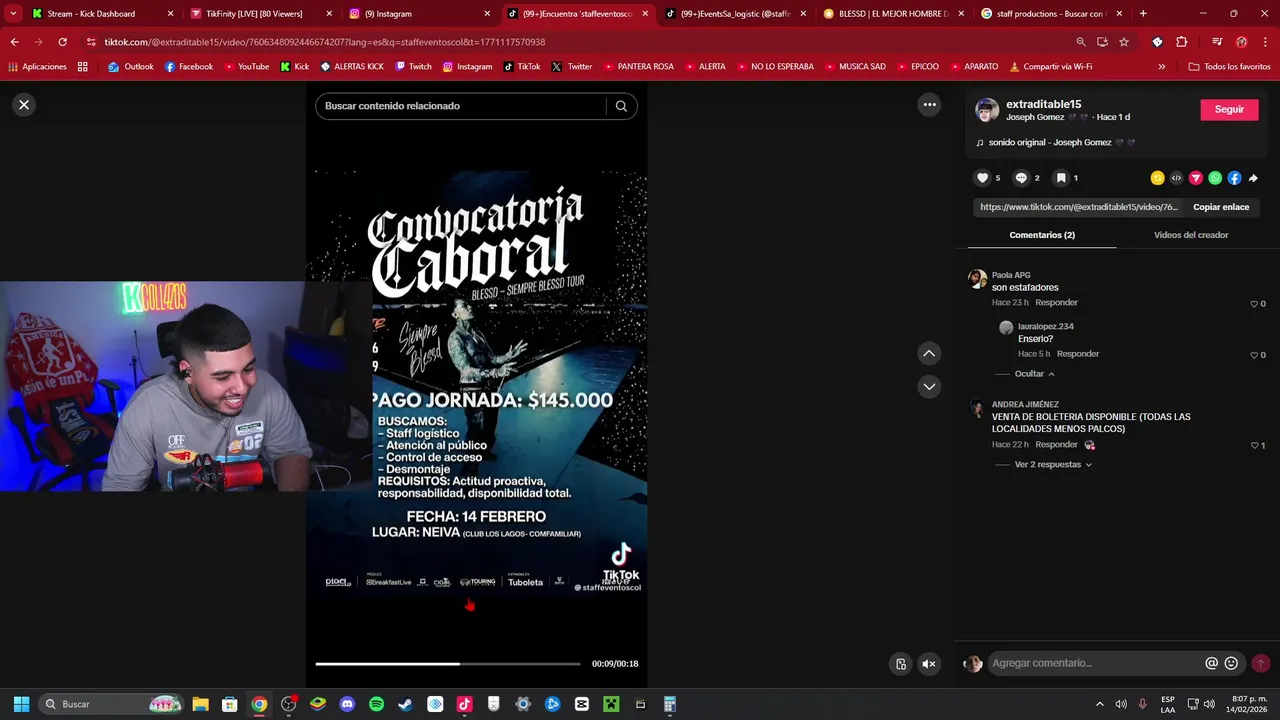Screen dimensions: 1280x720
Task: Select Comentarios (2) tab
Action: [x=1042, y=235]
